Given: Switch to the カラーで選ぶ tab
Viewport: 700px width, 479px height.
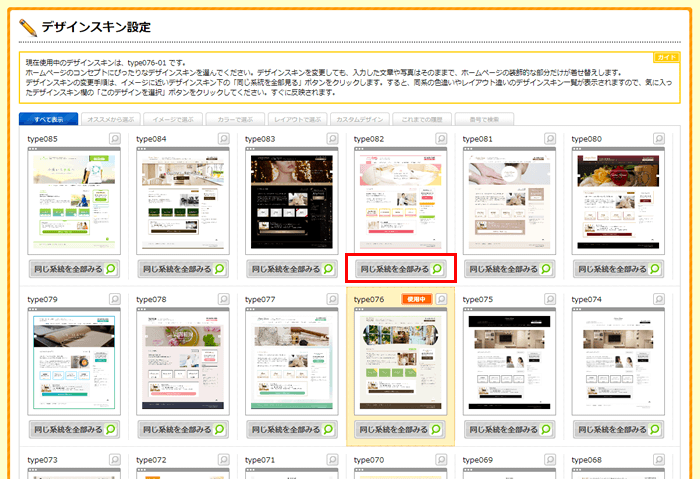Looking at the screenshot, I should click(x=235, y=119).
